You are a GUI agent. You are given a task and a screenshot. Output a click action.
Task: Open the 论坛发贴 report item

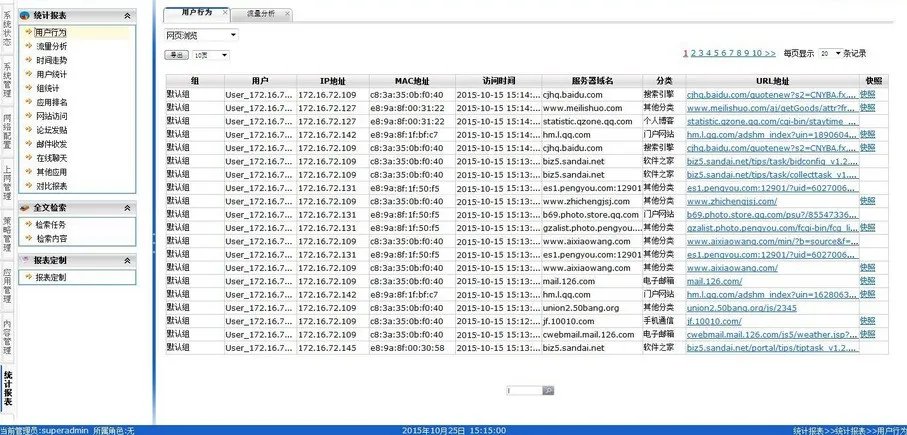[51, 130]
